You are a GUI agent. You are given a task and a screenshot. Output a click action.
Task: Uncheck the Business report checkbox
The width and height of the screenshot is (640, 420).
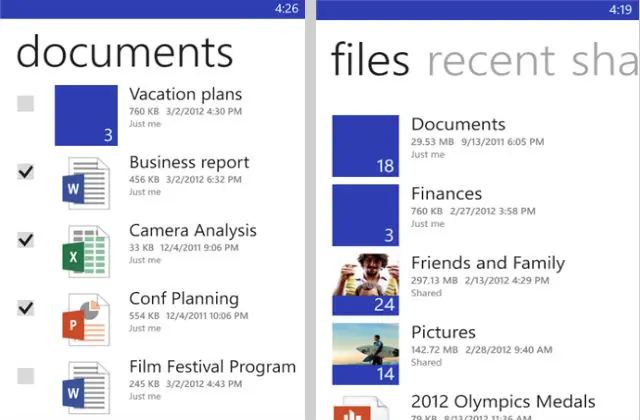click(26, 171)
